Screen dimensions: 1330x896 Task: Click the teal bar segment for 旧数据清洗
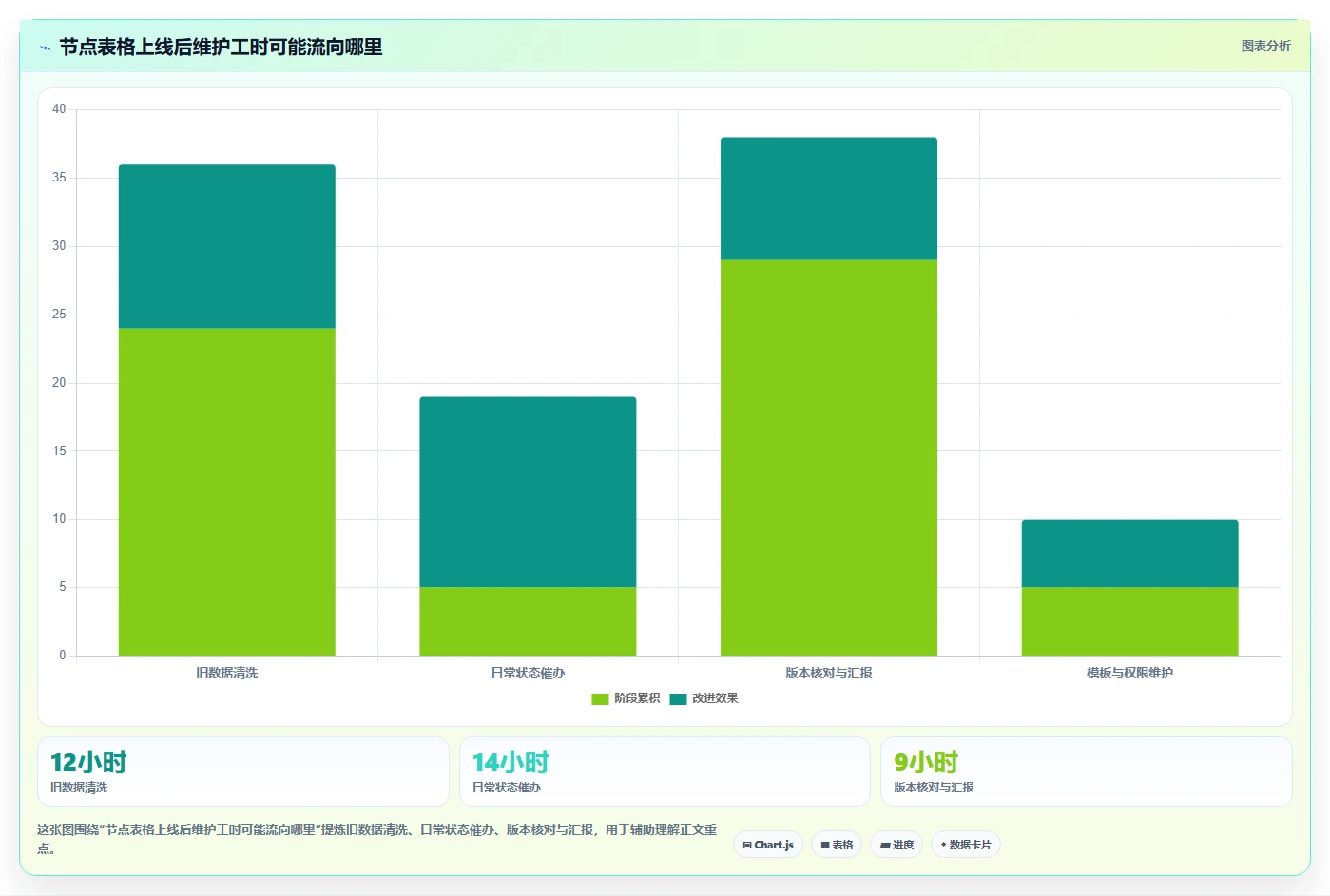pos(226,246)
